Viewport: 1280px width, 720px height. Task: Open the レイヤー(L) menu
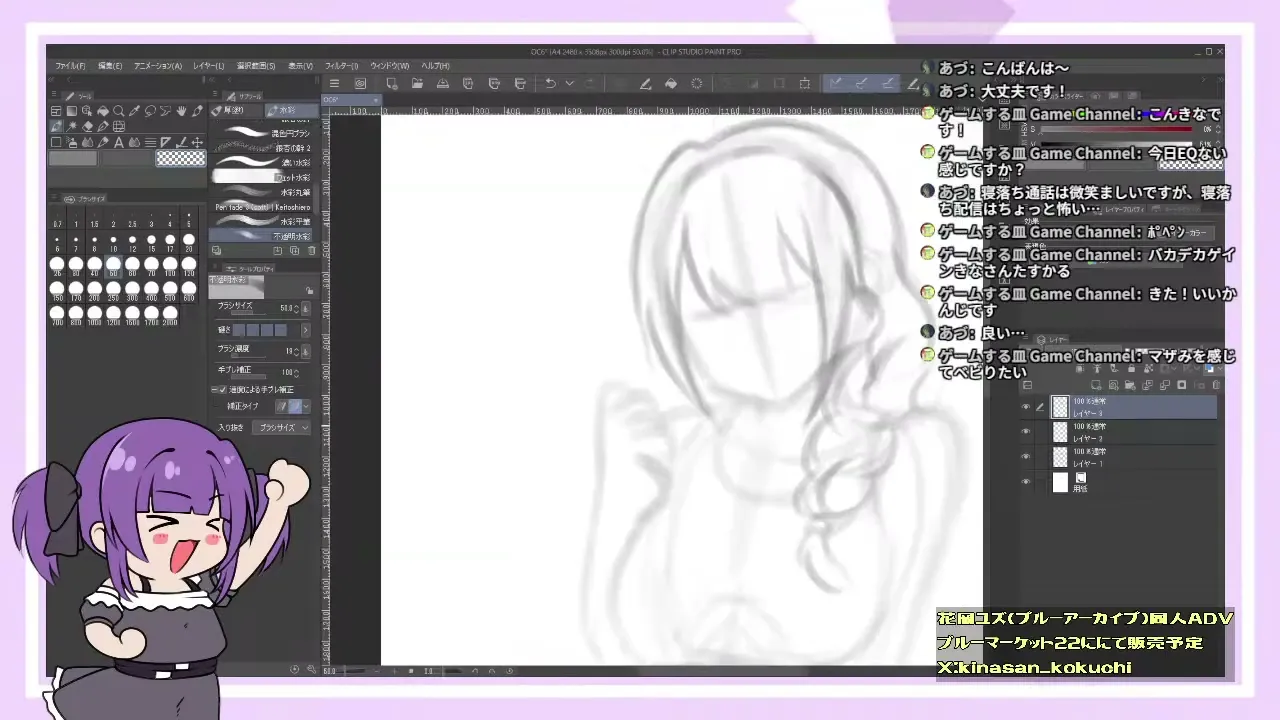(209, 66)
